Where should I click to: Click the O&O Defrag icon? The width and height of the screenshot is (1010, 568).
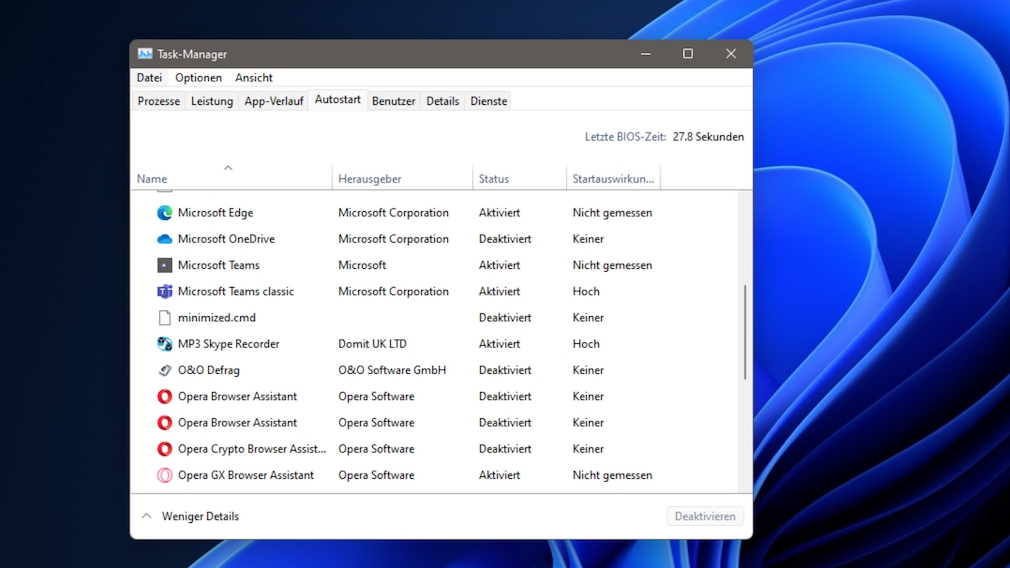click(165, 370)
